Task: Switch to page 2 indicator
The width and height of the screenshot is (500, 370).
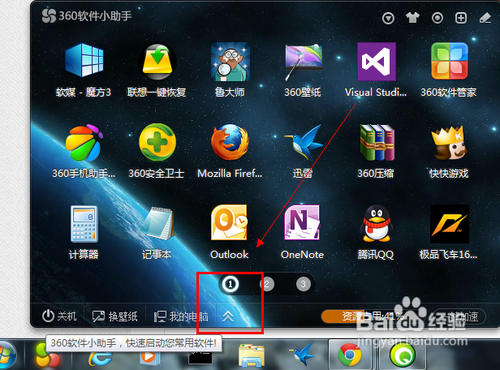Action: pos(267,284)
